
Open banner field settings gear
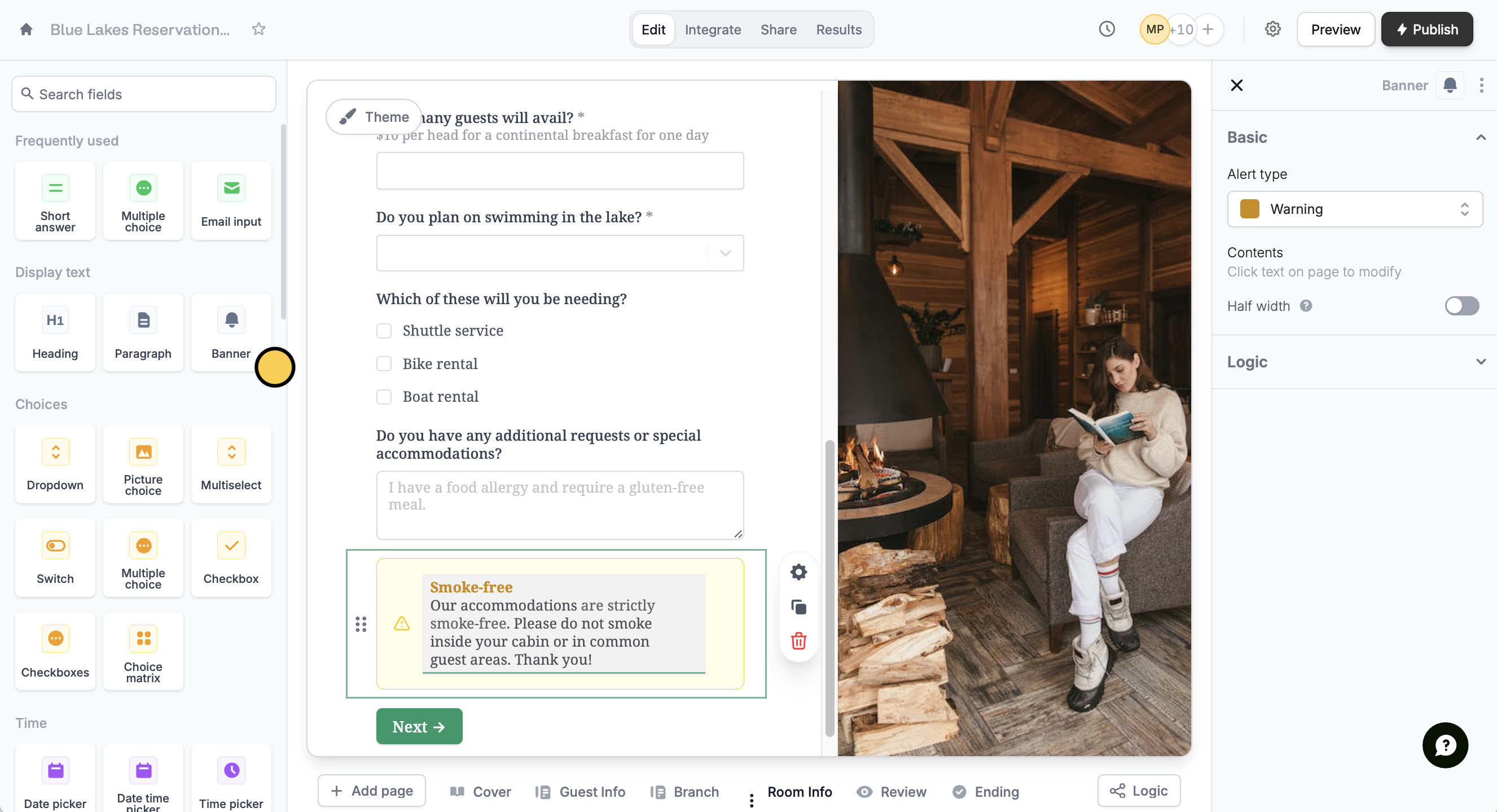click(798, 573)
